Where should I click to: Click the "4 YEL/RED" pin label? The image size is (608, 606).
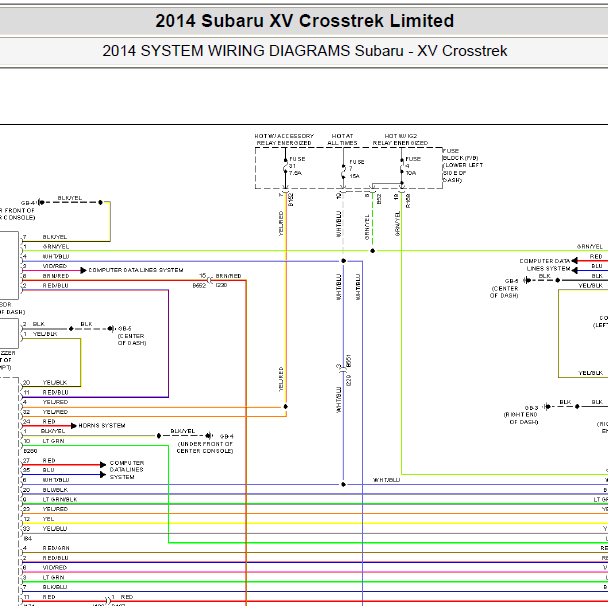45,402
